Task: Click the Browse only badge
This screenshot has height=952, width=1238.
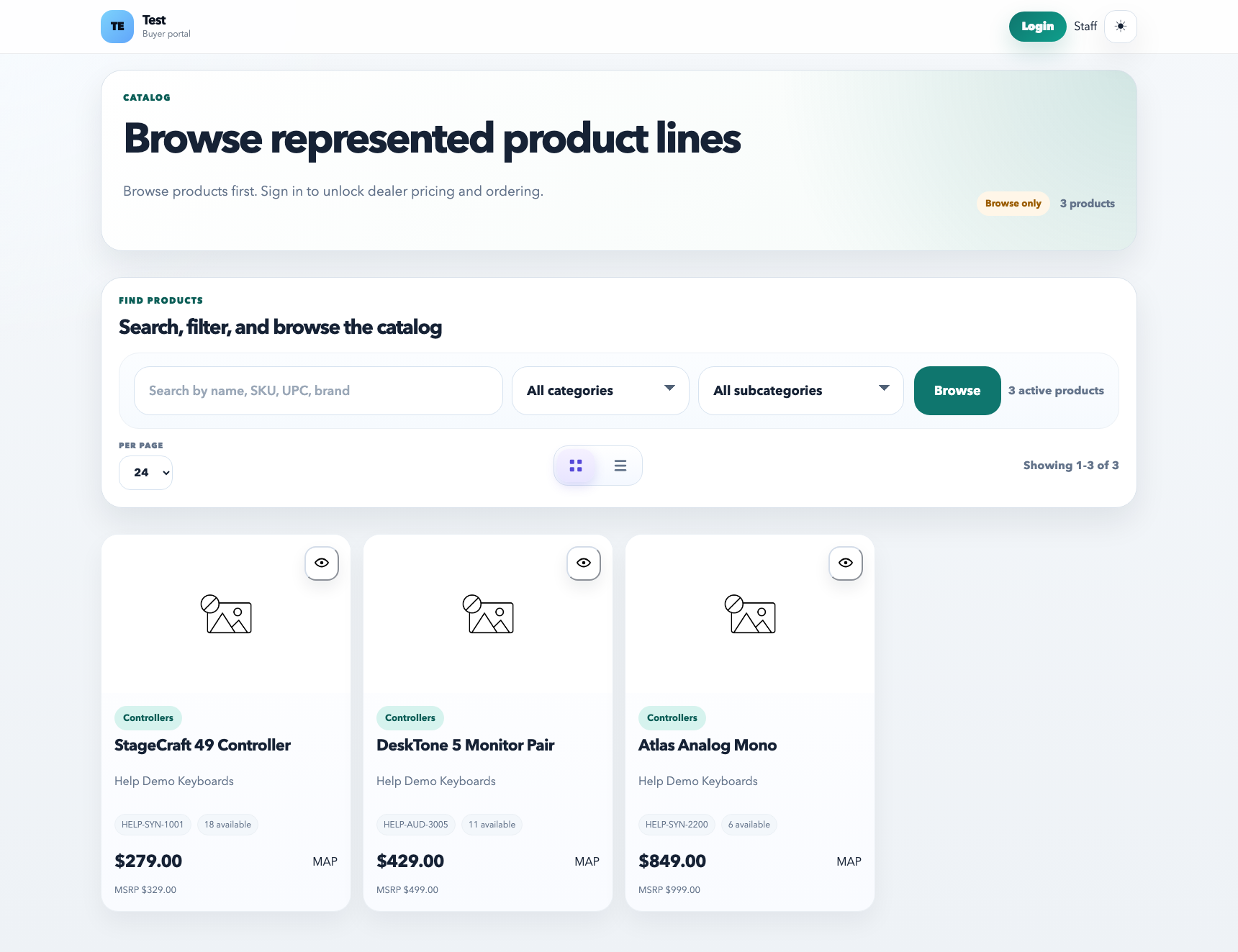Action: pos(1013,204)
